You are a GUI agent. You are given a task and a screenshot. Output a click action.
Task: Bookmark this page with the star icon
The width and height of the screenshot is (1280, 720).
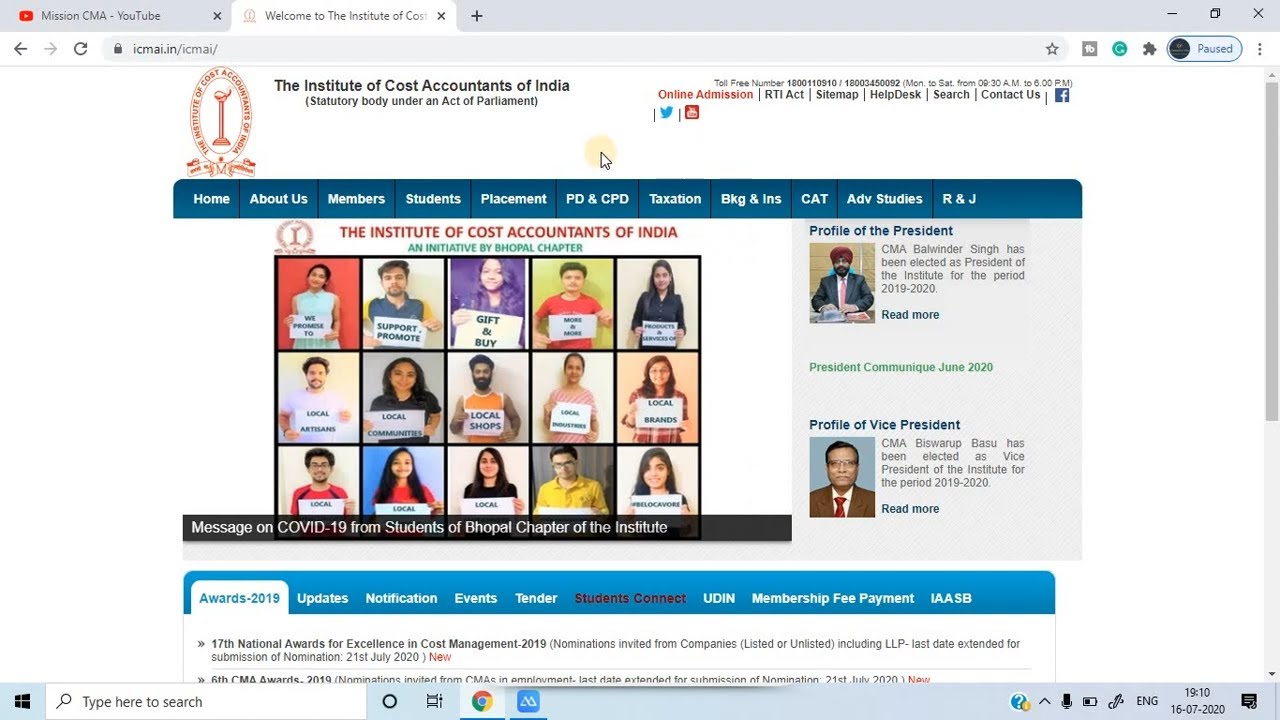coord(1052,48)
